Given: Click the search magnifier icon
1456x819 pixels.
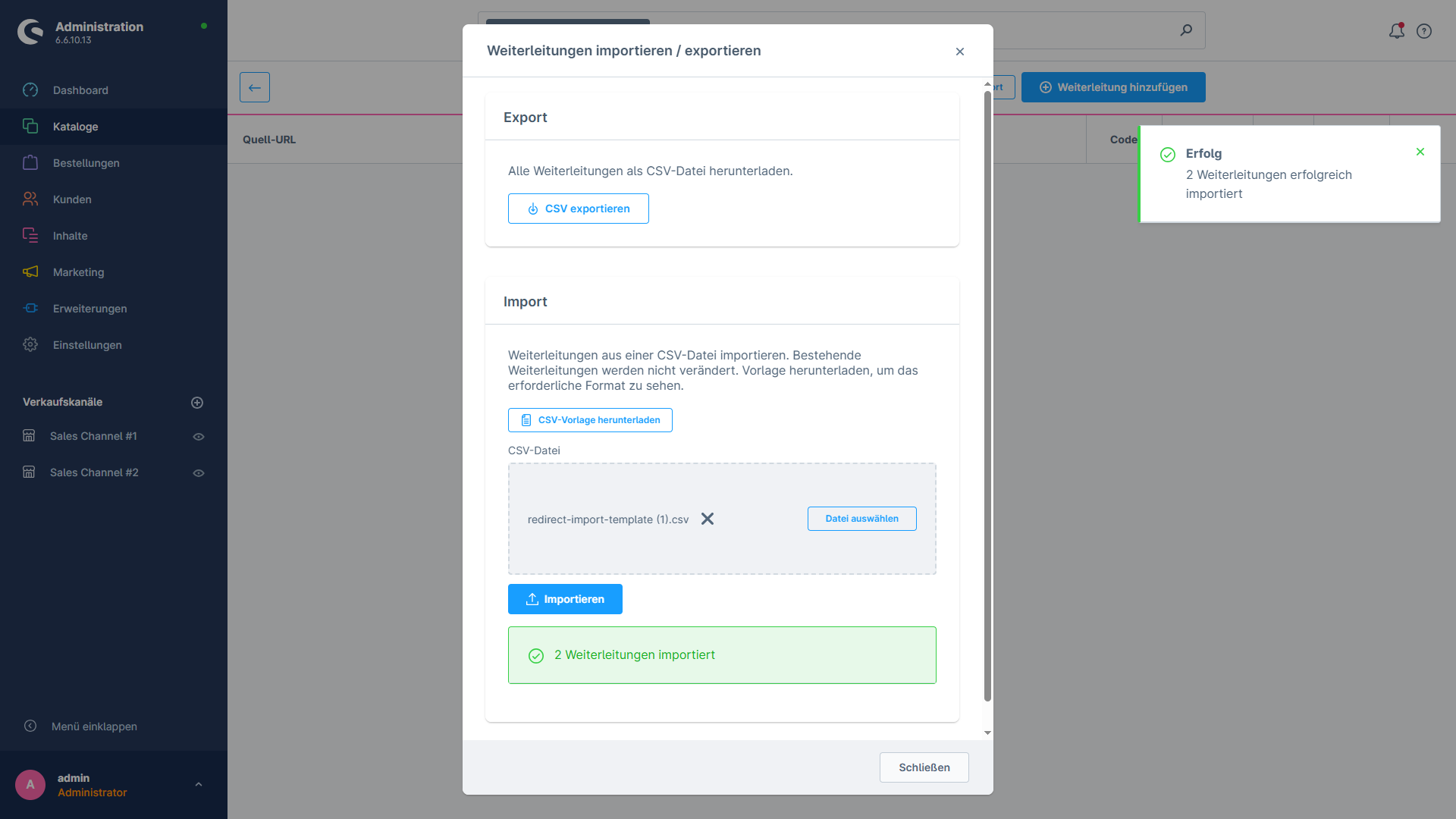Looking at the screenshot, I should click(1186, 30).
